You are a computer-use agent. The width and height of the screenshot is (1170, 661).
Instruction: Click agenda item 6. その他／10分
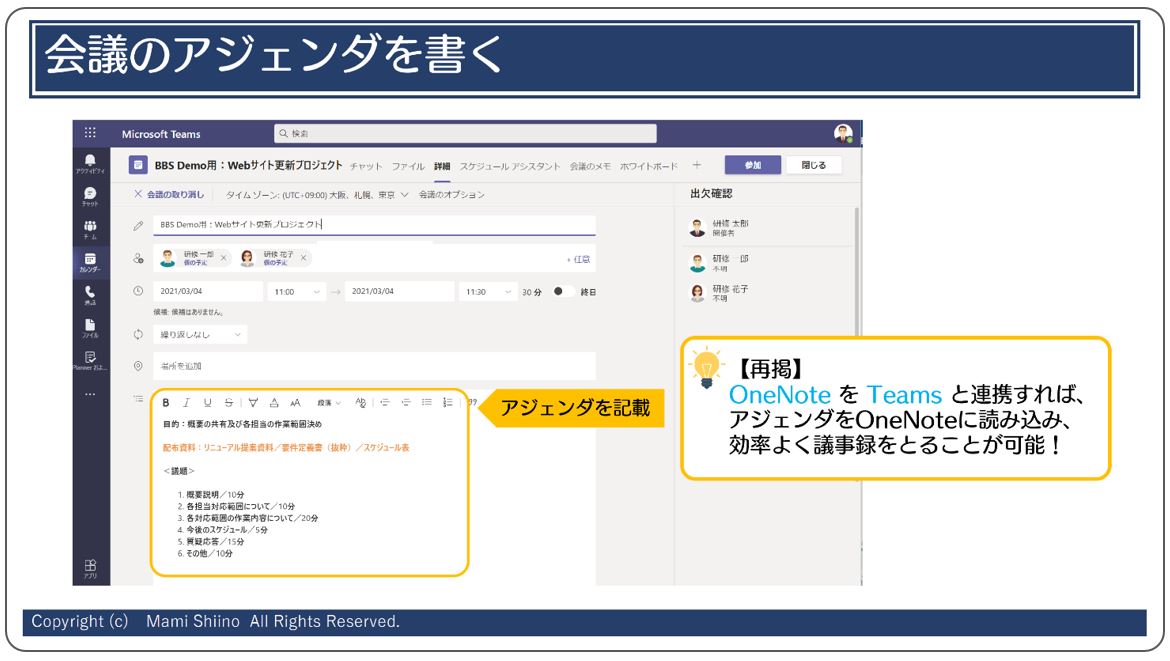[x=204, y=554]
